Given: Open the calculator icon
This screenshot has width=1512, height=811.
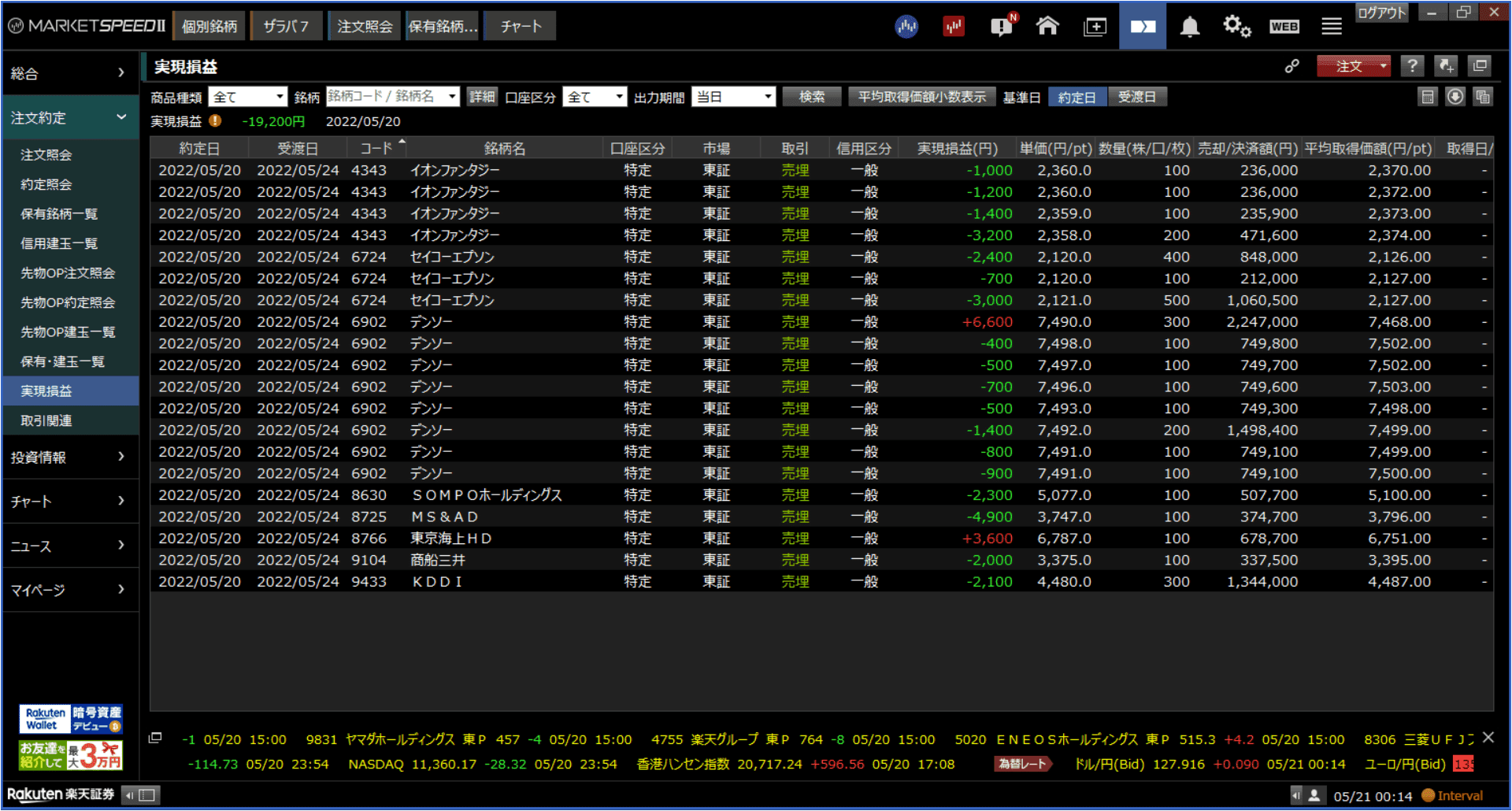Looking at the screenshot, I should [x=1427, y=97].
